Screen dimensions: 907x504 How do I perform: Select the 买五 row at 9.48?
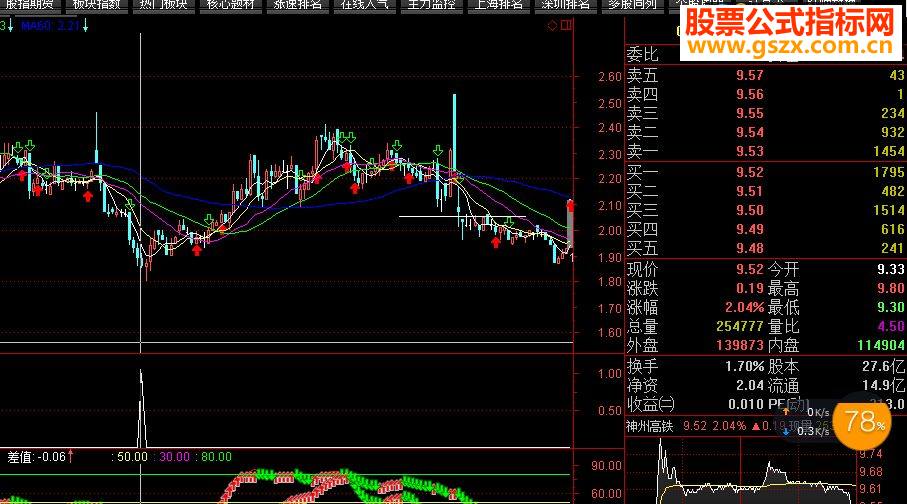(x=765, y=249)
